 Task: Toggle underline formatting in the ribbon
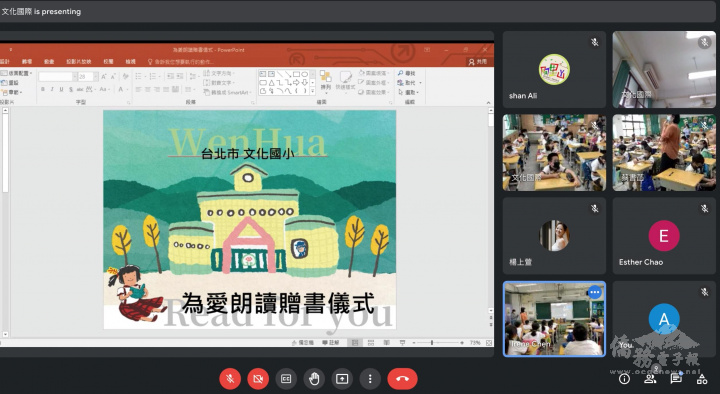[61, 89]
